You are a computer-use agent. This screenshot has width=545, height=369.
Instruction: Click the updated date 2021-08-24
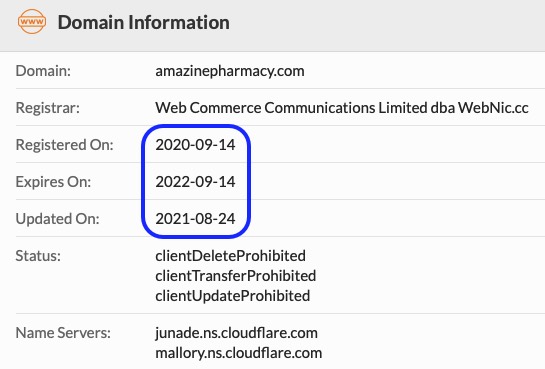click(x=195, y=219)
